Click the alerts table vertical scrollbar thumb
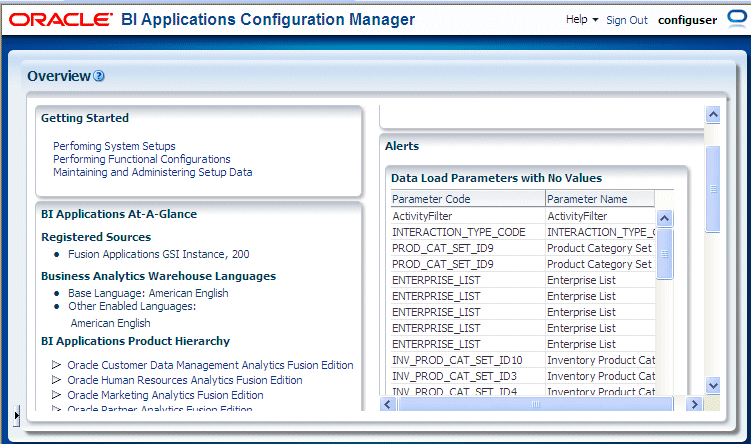The width and height of the screenshot is (751, 444). (x=664, y=254)
